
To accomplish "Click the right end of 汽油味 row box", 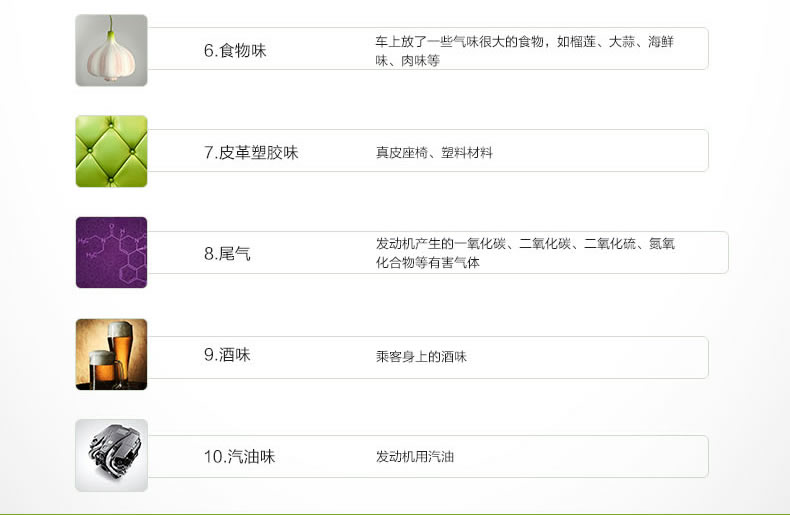I will pyautogui.click(x=703, y=457).
